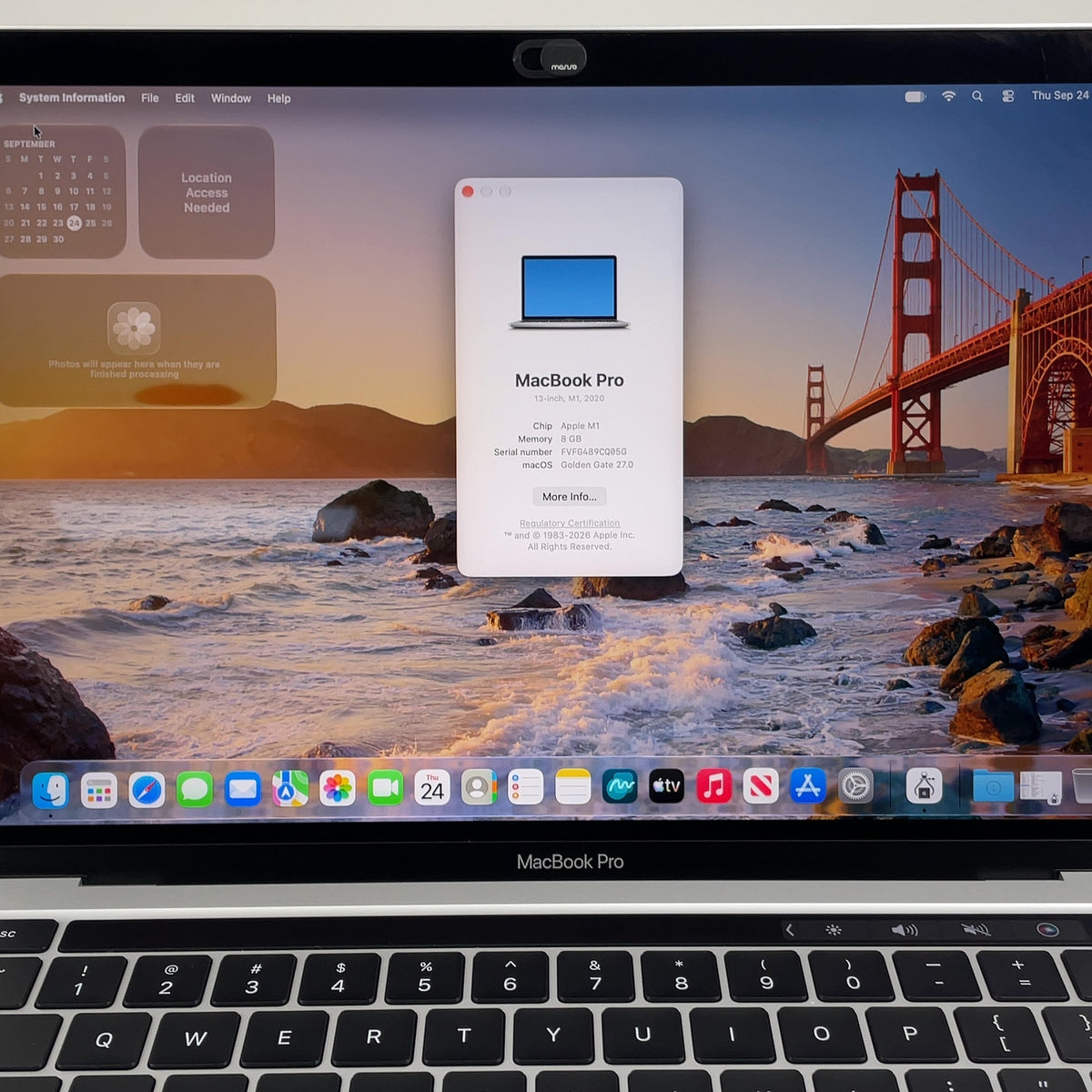Open the Downloads folder stack in Dock
The width and height of the screenshot is (1092, 1092).
(x=993, y=786)
